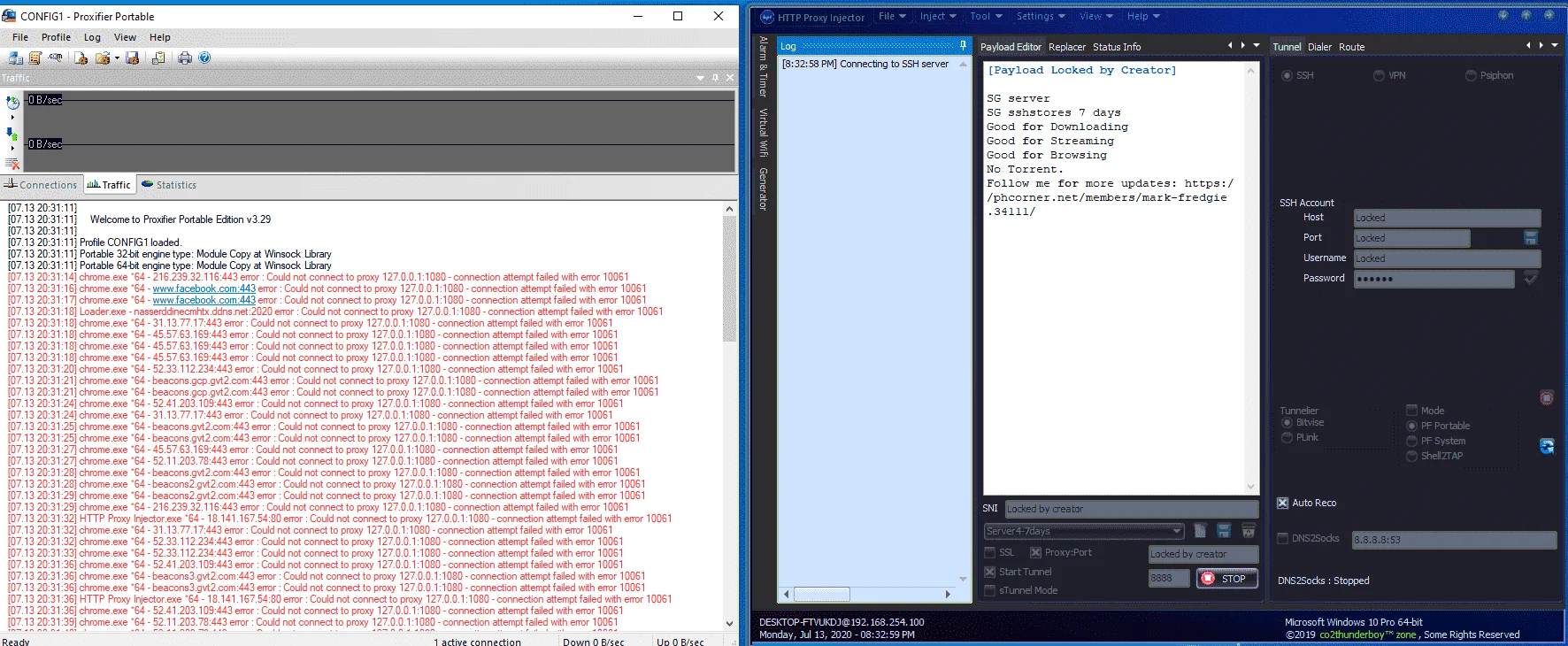Image resolution: width=1568 pixels, height=646 pixels.
Task: Open Proxification Rules icon in Proxifier toolbar
Action: point(35,58)
